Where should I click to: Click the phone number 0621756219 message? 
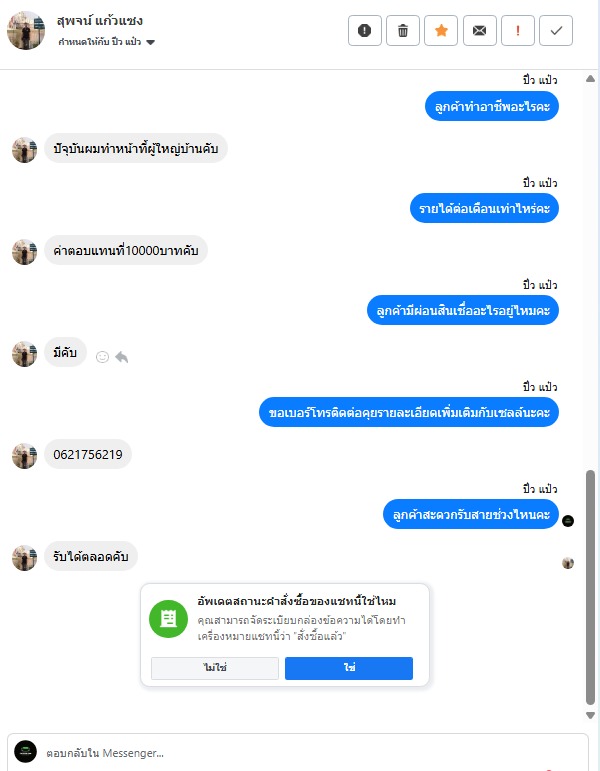(88, 454)
